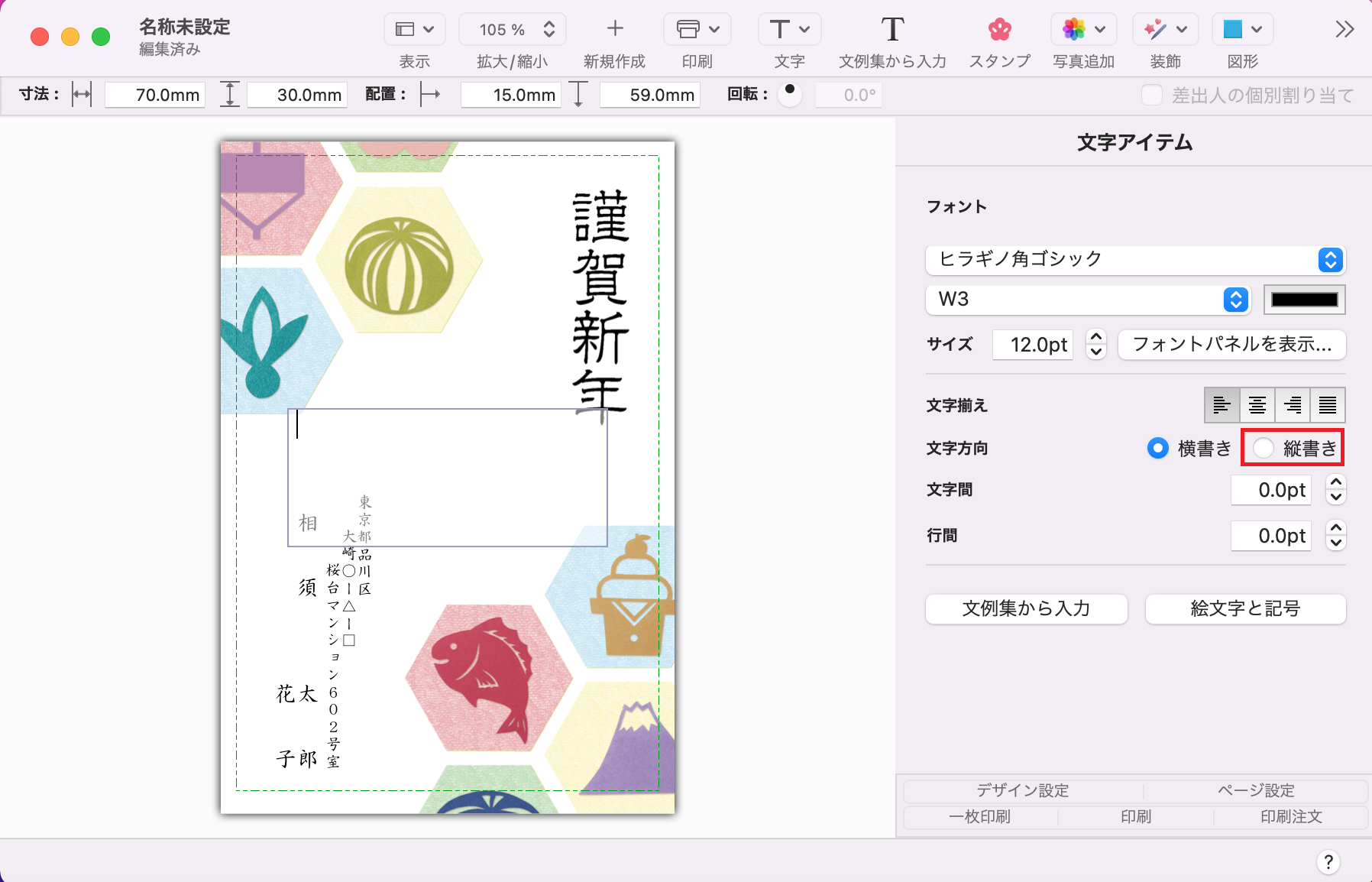Select the right text alignment icon
Viewport: 1372px width, 882px height.
click(x=1293, y=405)
